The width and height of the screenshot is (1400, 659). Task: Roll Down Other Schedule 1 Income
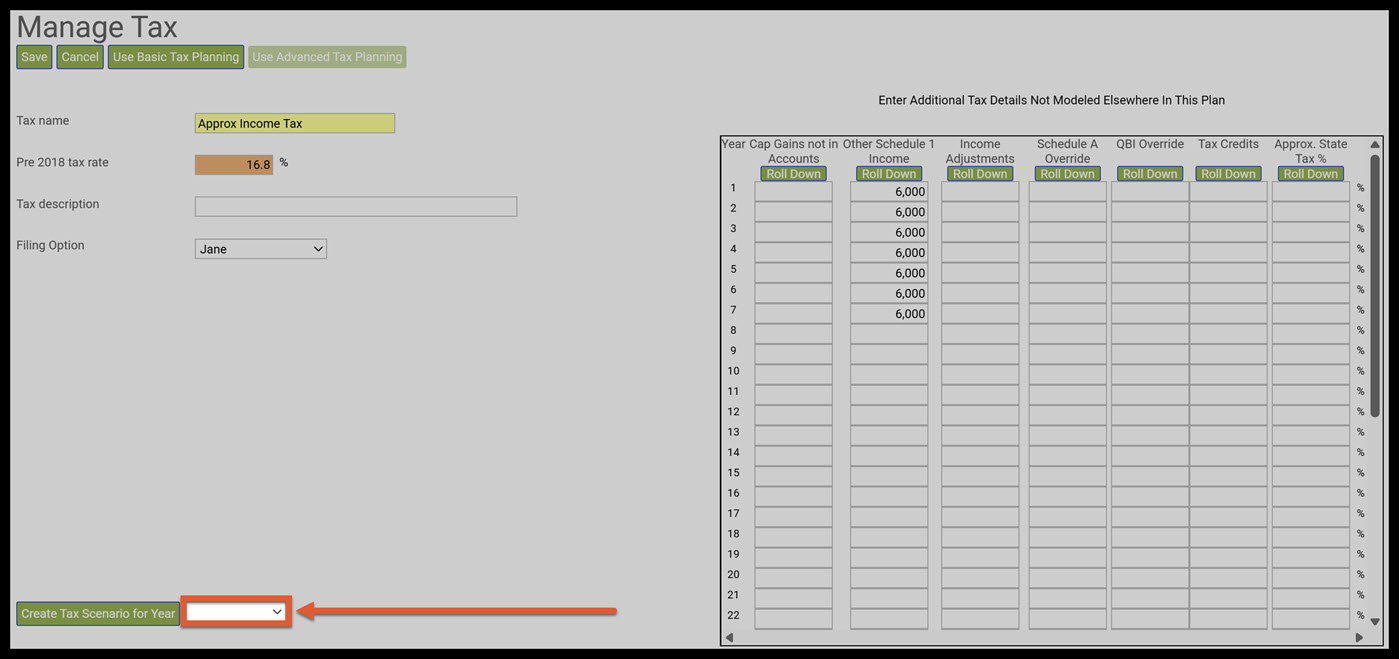tap(889, 174)
